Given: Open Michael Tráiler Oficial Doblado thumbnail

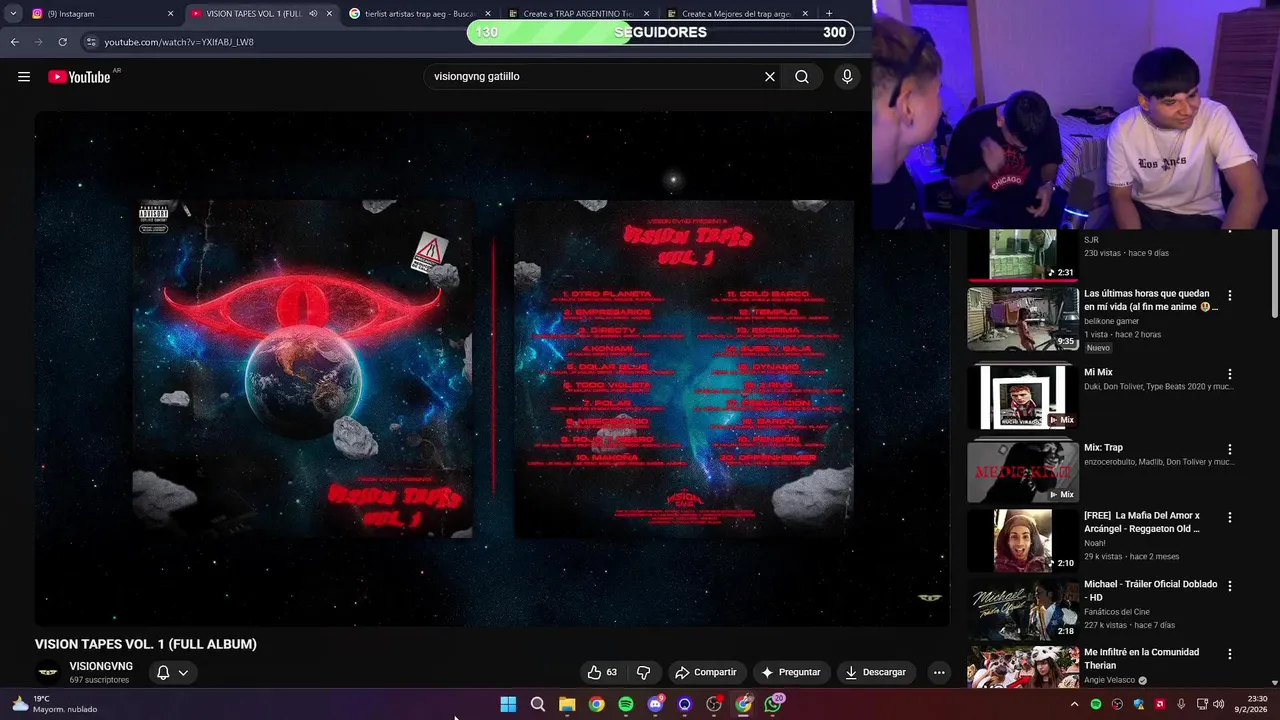Looking at the screenshot, I should 1022,609.
